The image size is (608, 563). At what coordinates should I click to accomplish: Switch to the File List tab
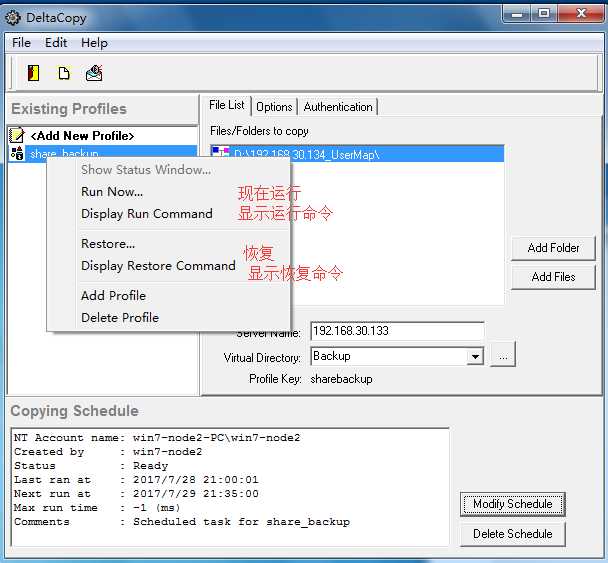click(227, 105)
